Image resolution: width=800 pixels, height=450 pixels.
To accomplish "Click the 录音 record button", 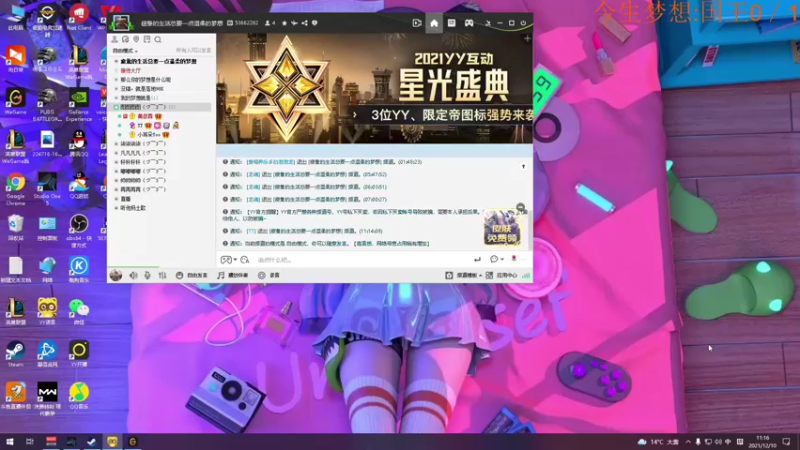I will click(269, 276).
